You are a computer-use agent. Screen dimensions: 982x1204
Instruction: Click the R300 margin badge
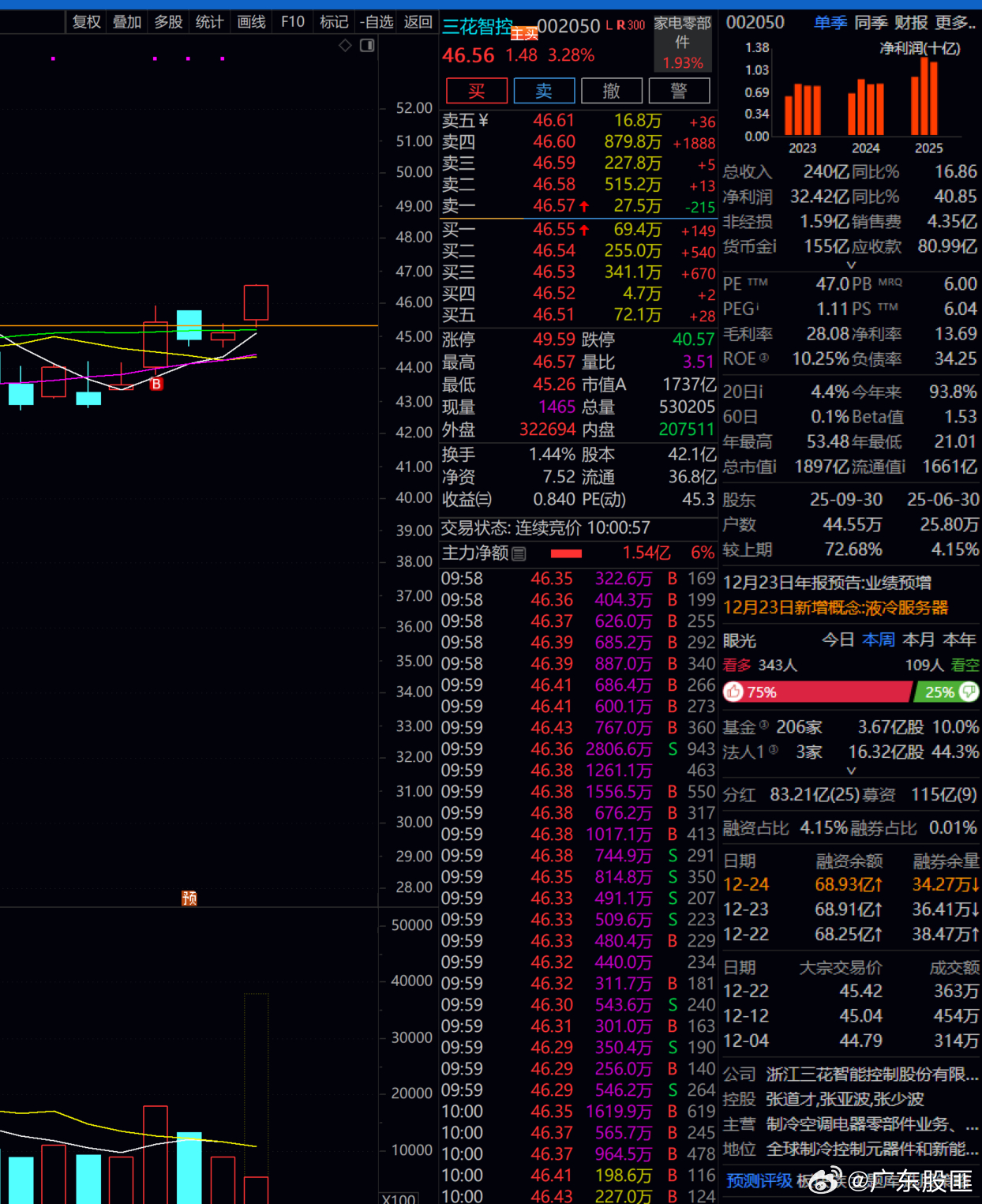630,25
